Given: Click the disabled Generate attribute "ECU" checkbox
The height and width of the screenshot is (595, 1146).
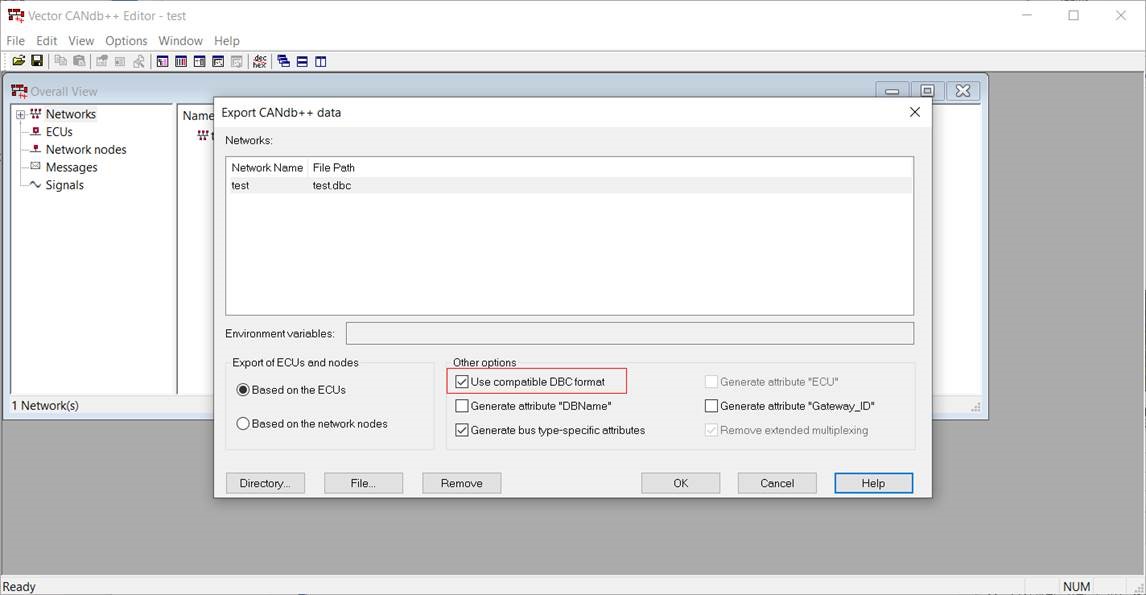Looking at the screenshot, I should (710, 382).
